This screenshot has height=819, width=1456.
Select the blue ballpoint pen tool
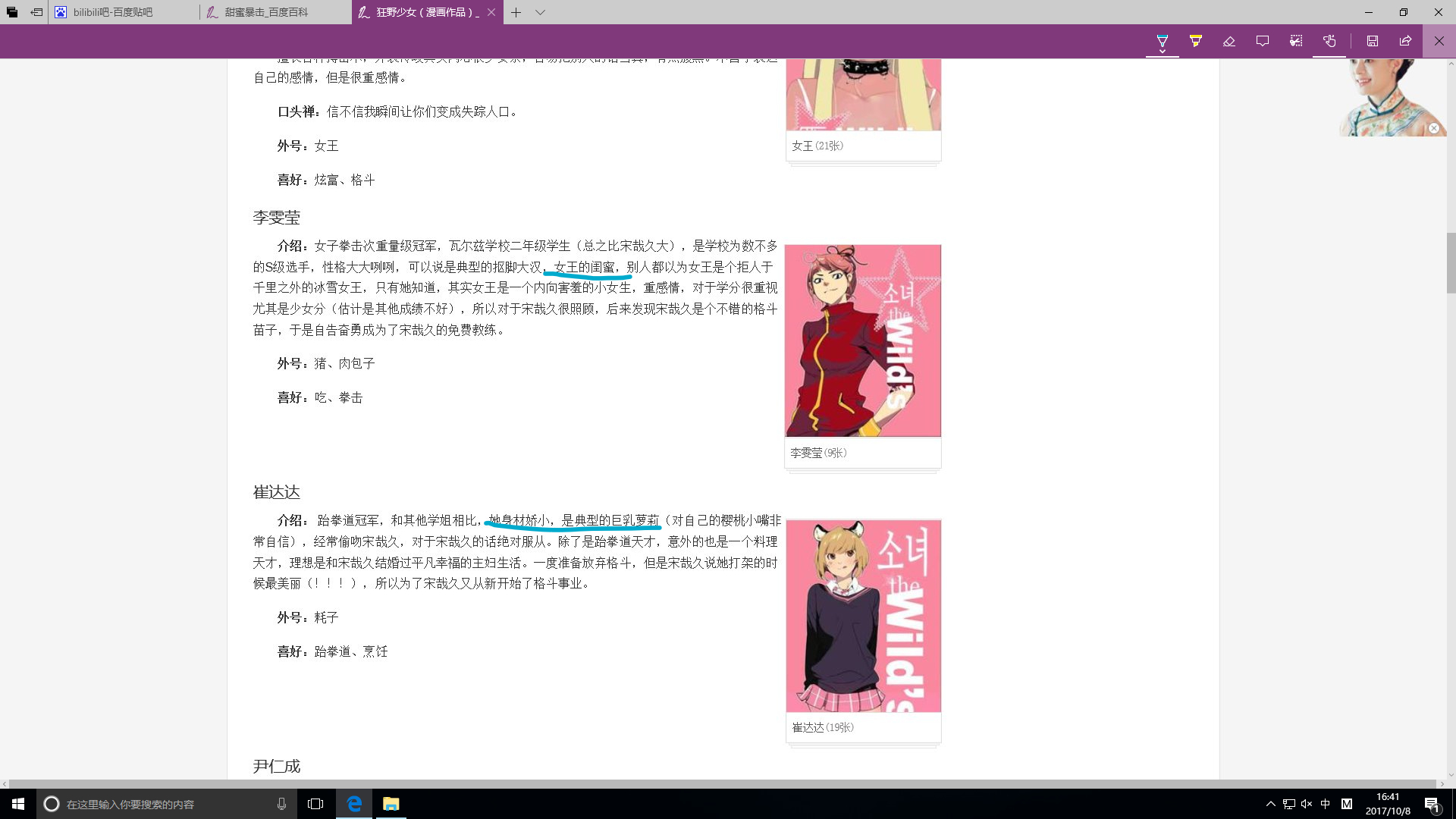pyautogui.click(x=1162, y=41)
